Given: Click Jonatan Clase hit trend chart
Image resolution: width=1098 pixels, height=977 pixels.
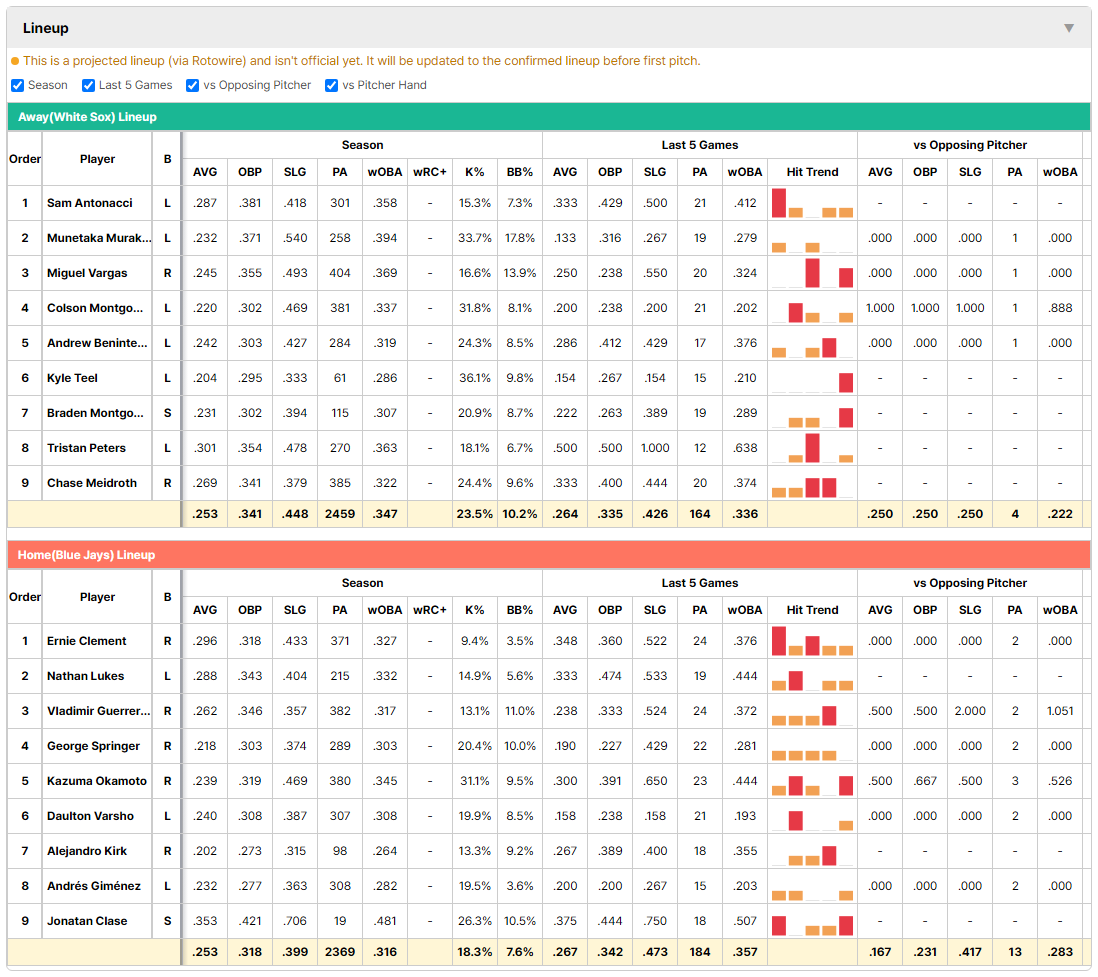Looking at the screenshot, I should click(812, 921).
